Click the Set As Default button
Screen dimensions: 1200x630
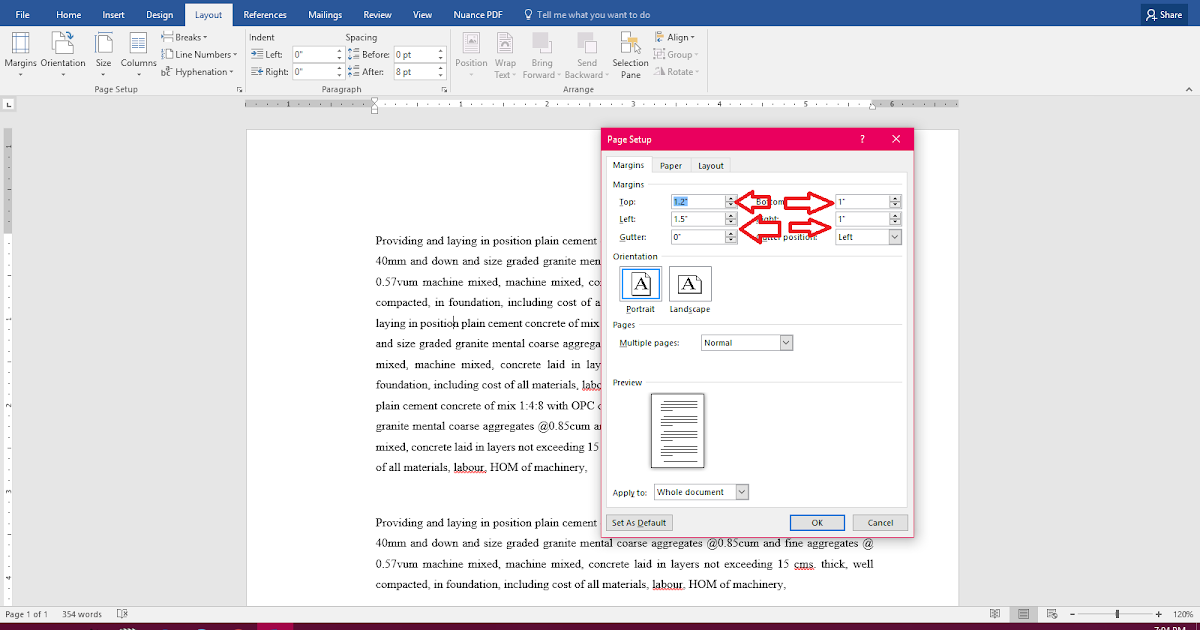tap(640, 523)
